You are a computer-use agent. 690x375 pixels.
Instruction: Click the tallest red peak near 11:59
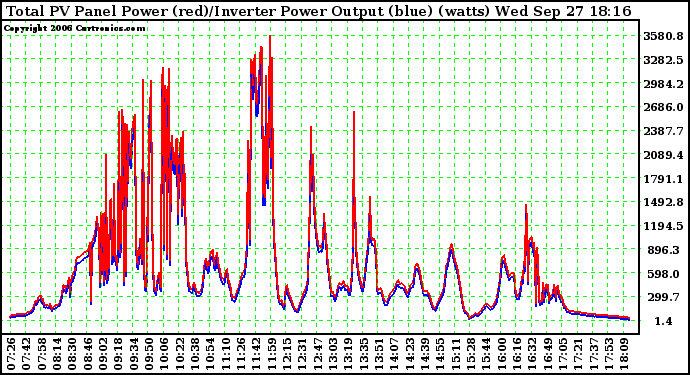tap(270, 37)
